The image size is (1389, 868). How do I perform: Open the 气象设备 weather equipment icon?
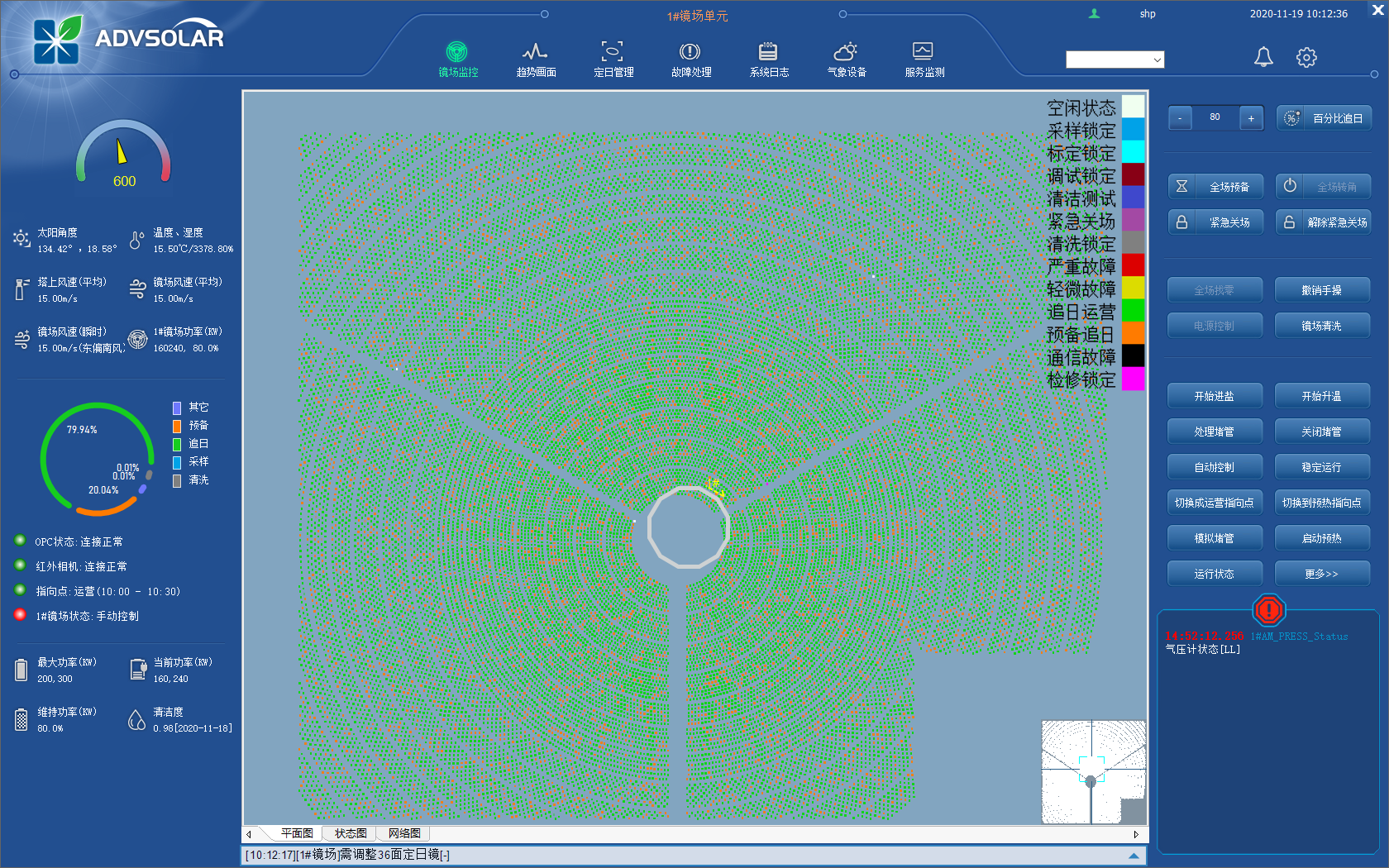[x=846, y=52]
